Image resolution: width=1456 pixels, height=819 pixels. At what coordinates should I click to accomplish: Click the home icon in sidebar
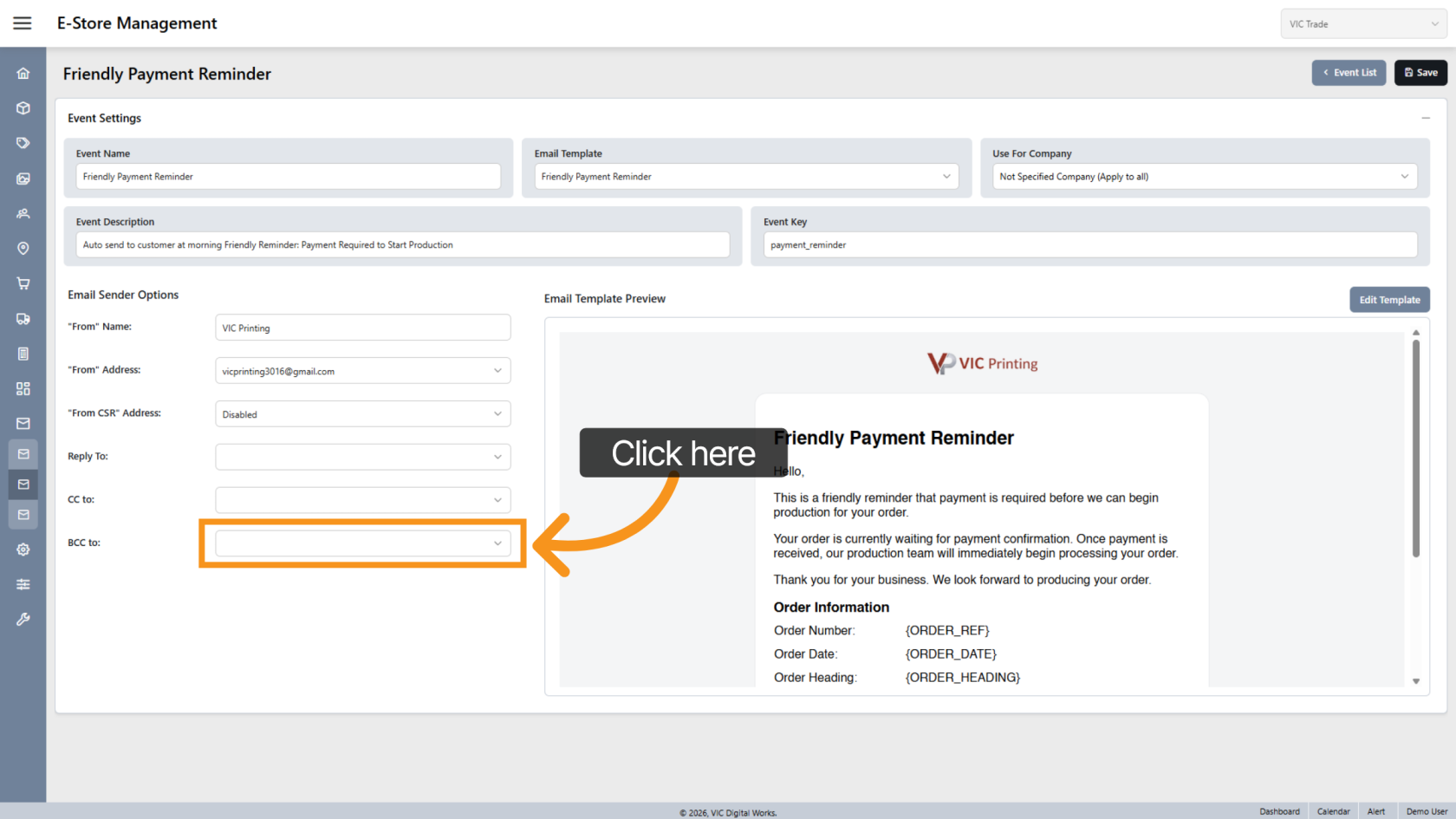23,74
